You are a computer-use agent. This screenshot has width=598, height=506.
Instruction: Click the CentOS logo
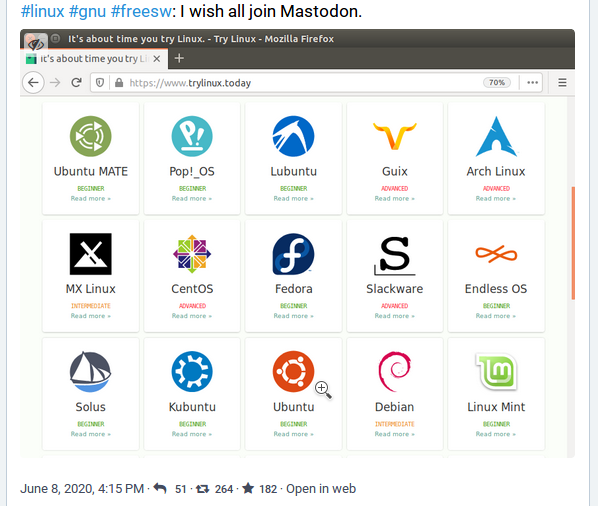tap(192, 254)
